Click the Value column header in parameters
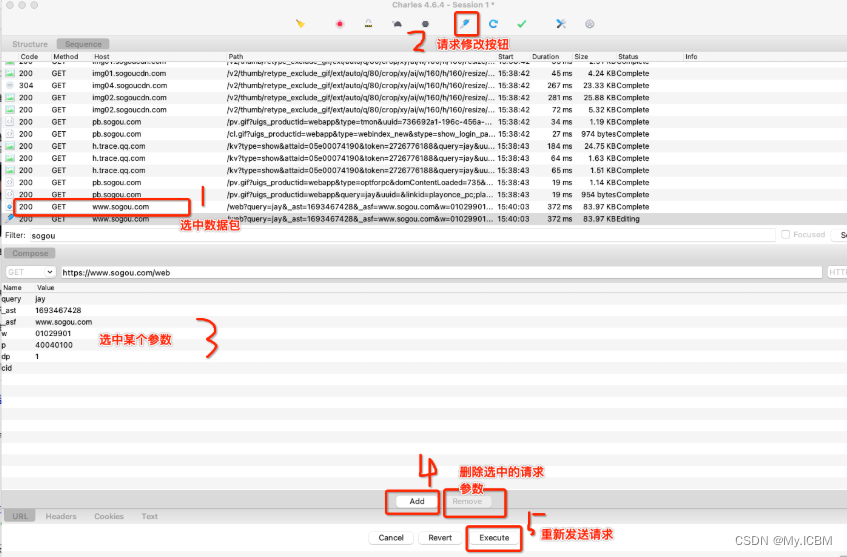Viewport: 847px width, 557px height. click(45, 288)
